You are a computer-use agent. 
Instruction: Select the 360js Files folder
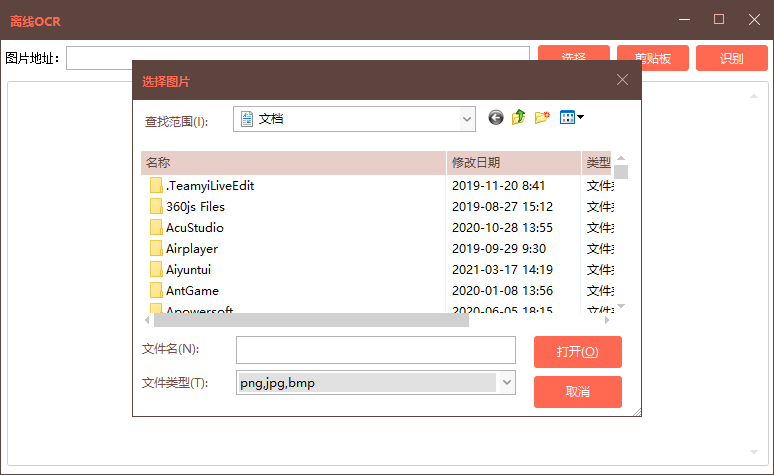(195, 207)
